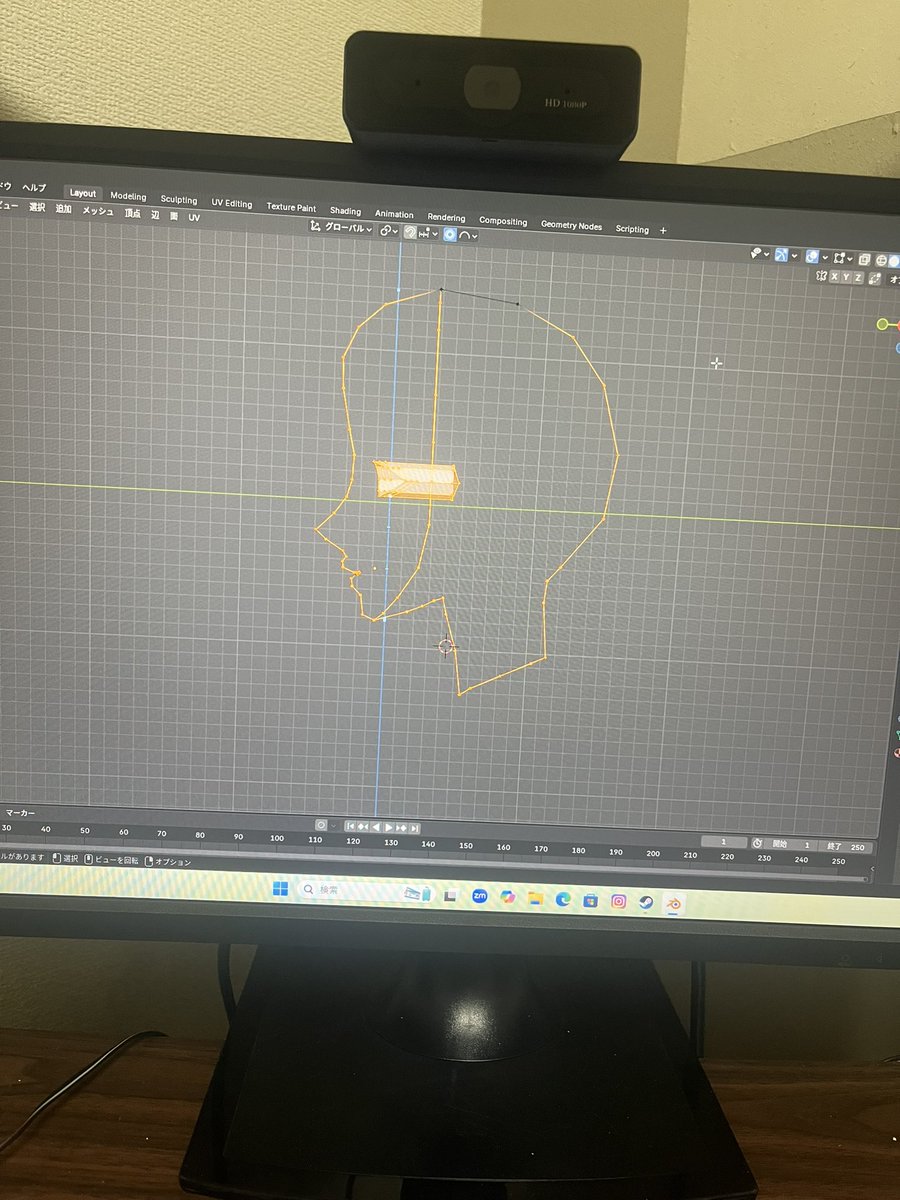Toggle auto merge vertices icon

point(875,279)
